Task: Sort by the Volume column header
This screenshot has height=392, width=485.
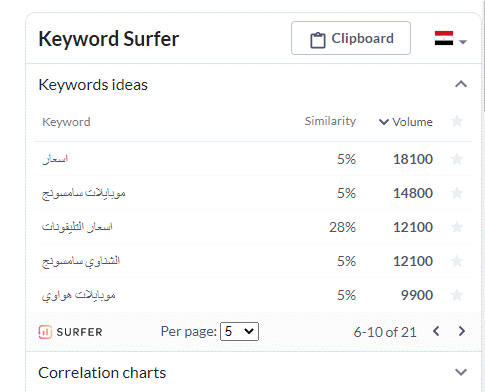Action: pos(406,122)
